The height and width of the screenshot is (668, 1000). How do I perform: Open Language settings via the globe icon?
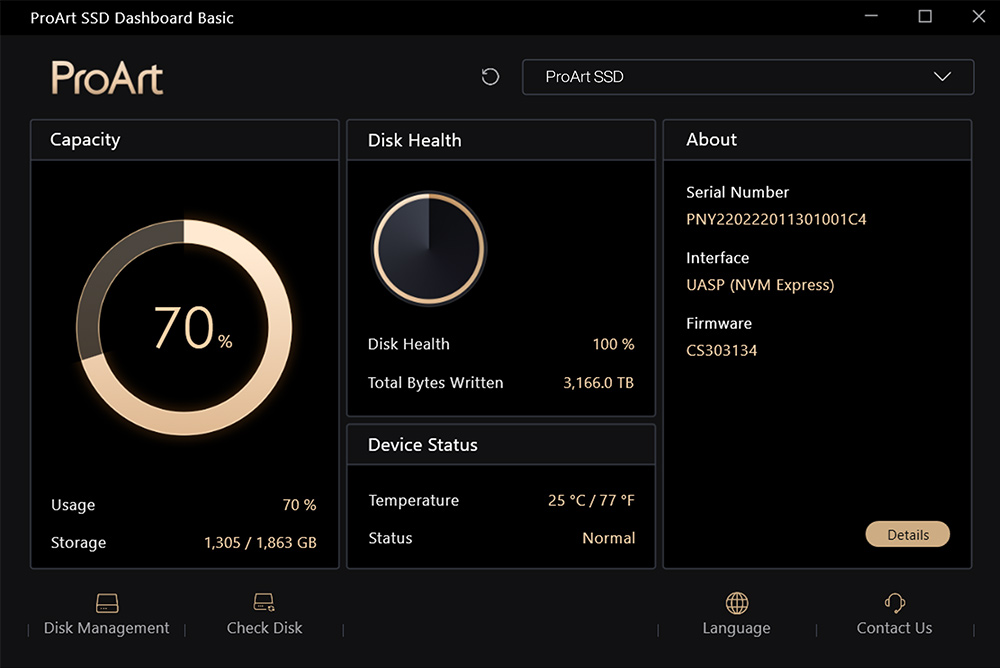point(737,602)
